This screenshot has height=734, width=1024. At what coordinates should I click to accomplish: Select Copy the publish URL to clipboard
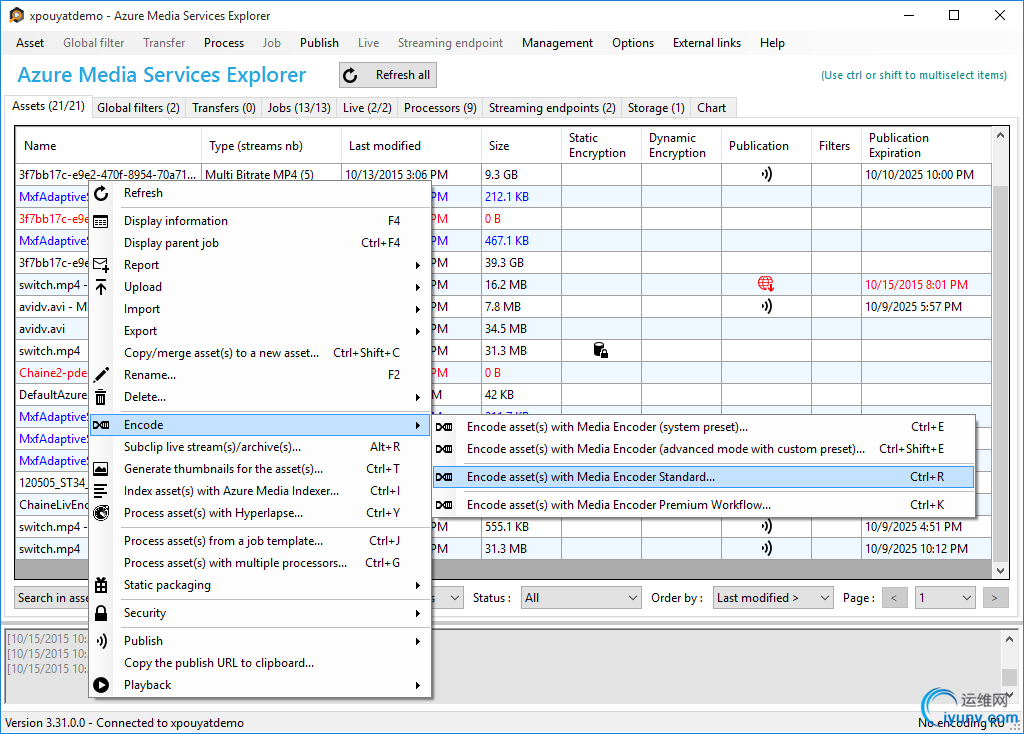(260, 663)
